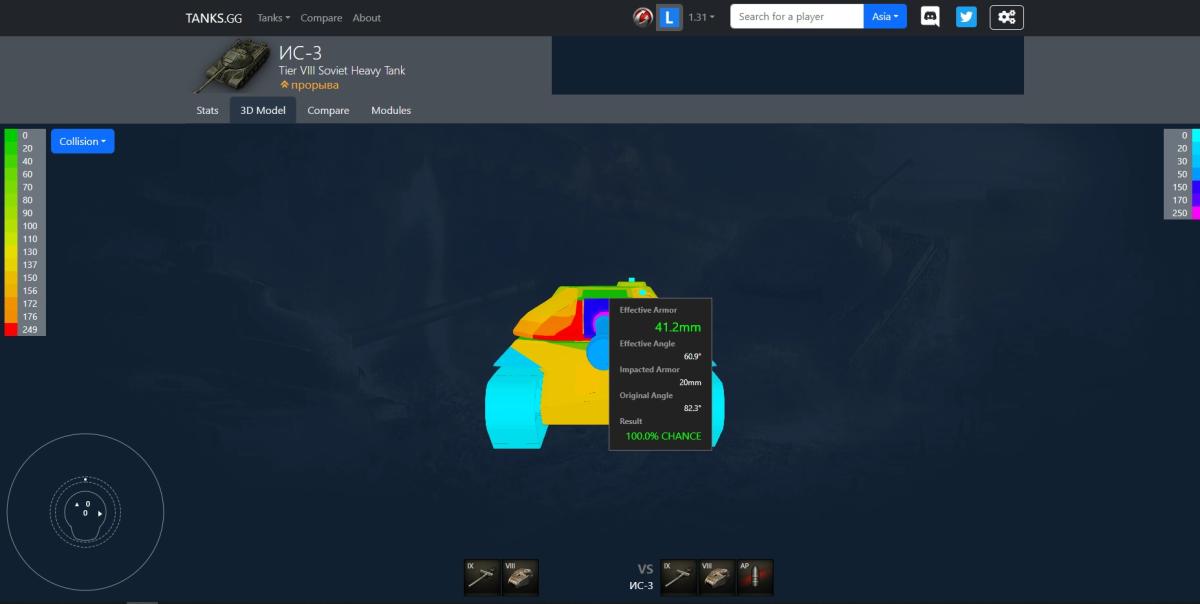Choose the AP shell type icon

(755, 577)
